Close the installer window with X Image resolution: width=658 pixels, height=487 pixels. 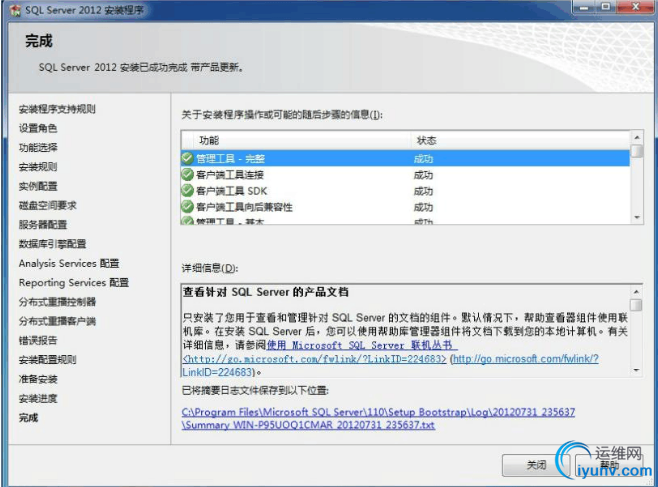635,7
